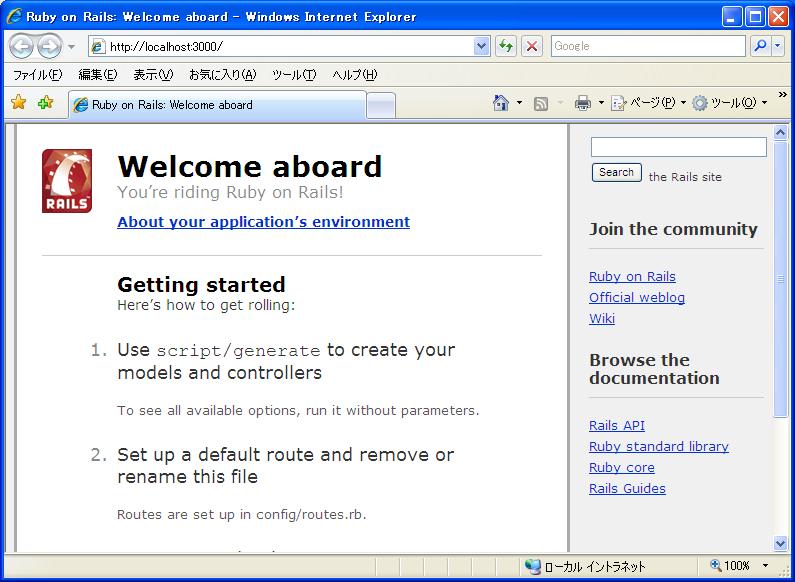Open the 編集(E) menu

tap(98, 75)
